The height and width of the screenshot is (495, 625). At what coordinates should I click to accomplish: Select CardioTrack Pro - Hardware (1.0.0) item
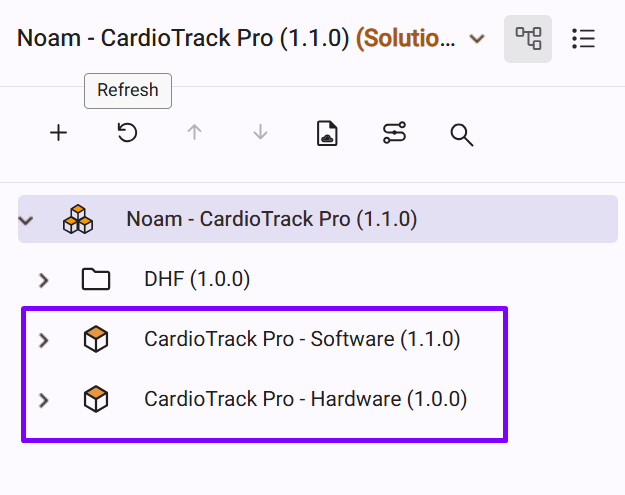pos(305,400)
